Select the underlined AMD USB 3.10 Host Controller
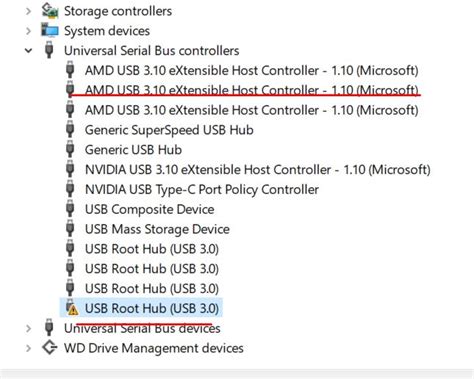 [x=252, y=90]
